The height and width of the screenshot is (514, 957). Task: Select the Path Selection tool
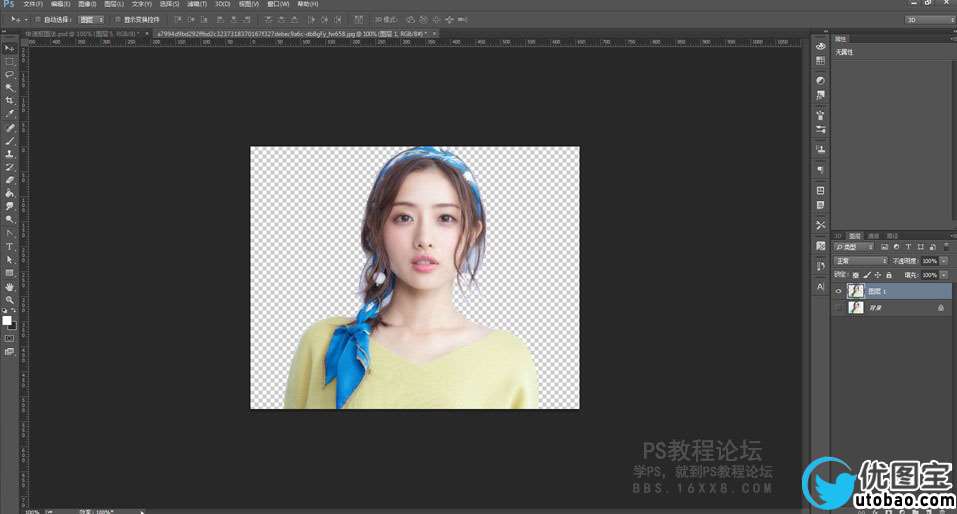tap(9, 259)
